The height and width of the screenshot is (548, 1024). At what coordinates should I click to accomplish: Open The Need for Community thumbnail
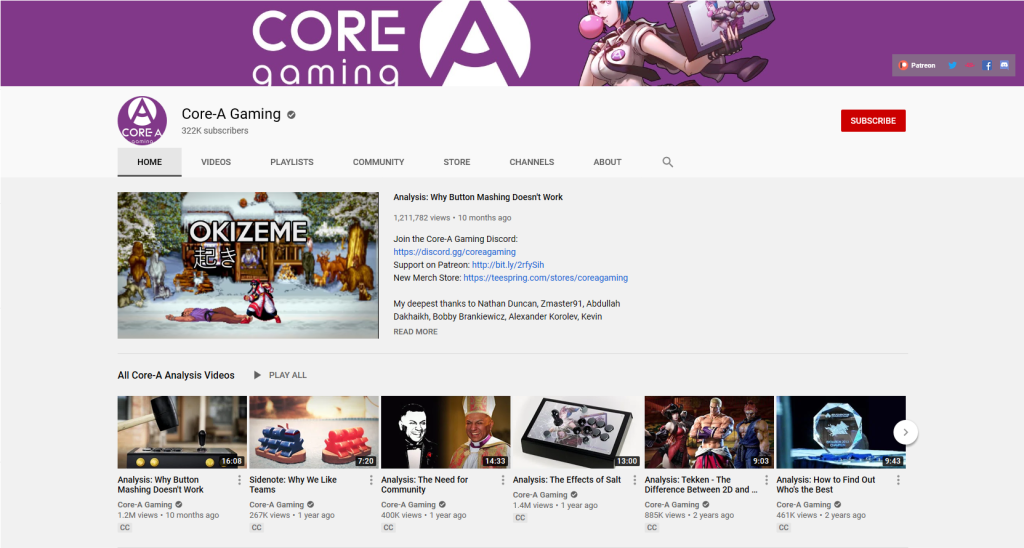pos(445,432)
